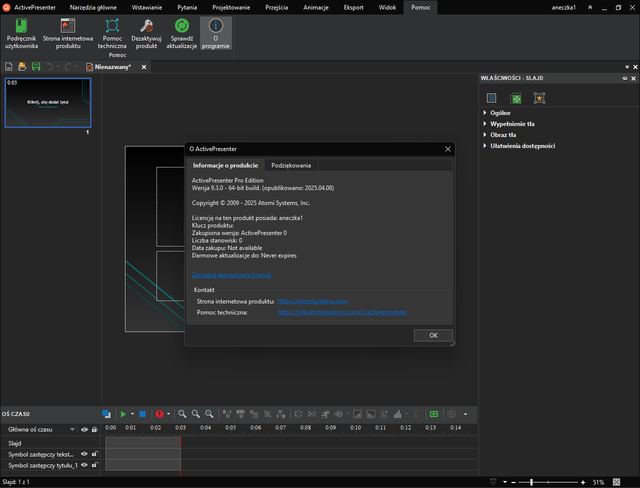Open the Projektowanie ribbon tab
This screenshot has height=488, width=640.
point(231,7)
